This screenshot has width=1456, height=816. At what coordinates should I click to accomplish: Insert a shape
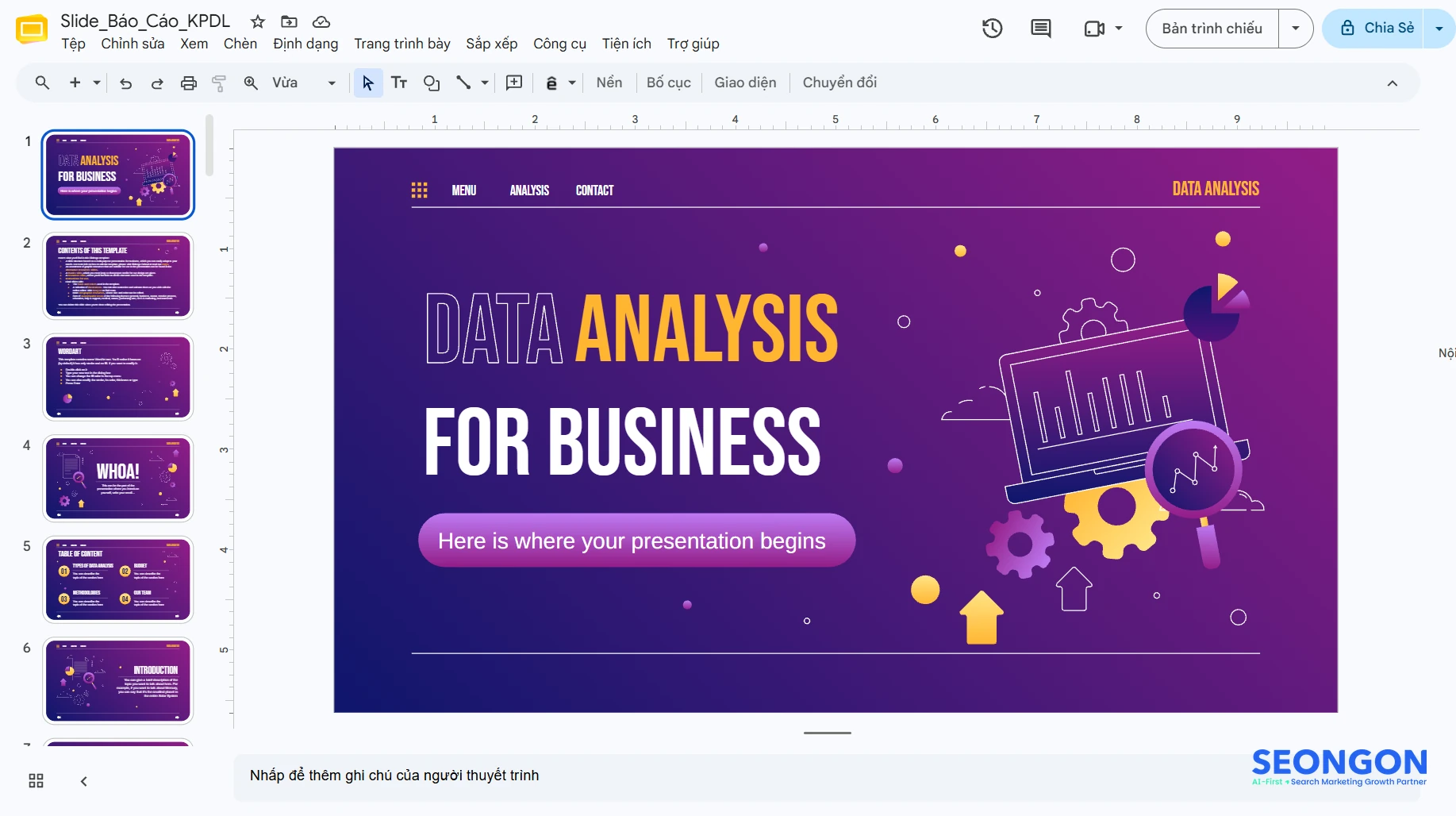click(x=432, y=83)
